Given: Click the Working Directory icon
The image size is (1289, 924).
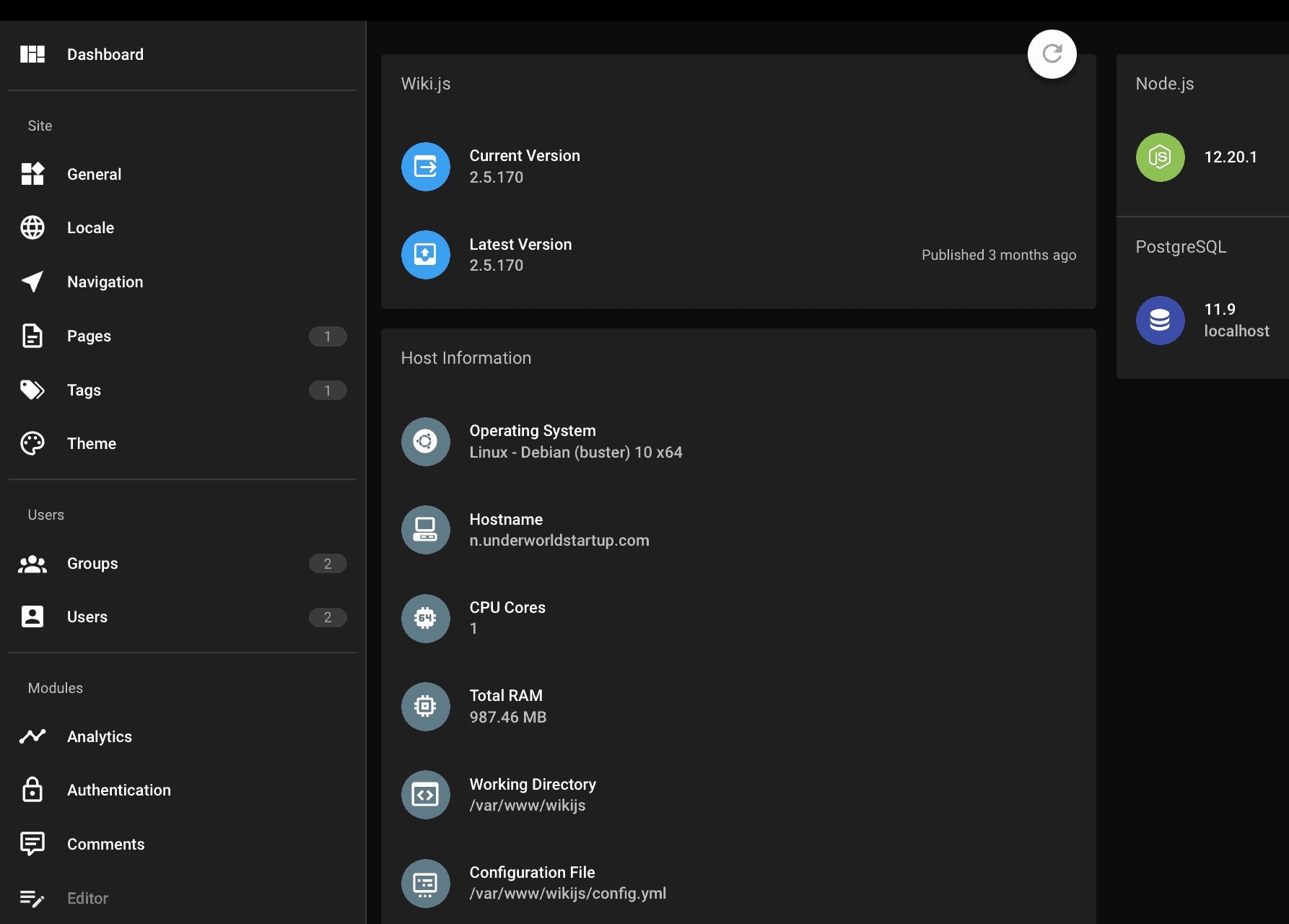Looking at the screenshot, I should coord(426,795).
